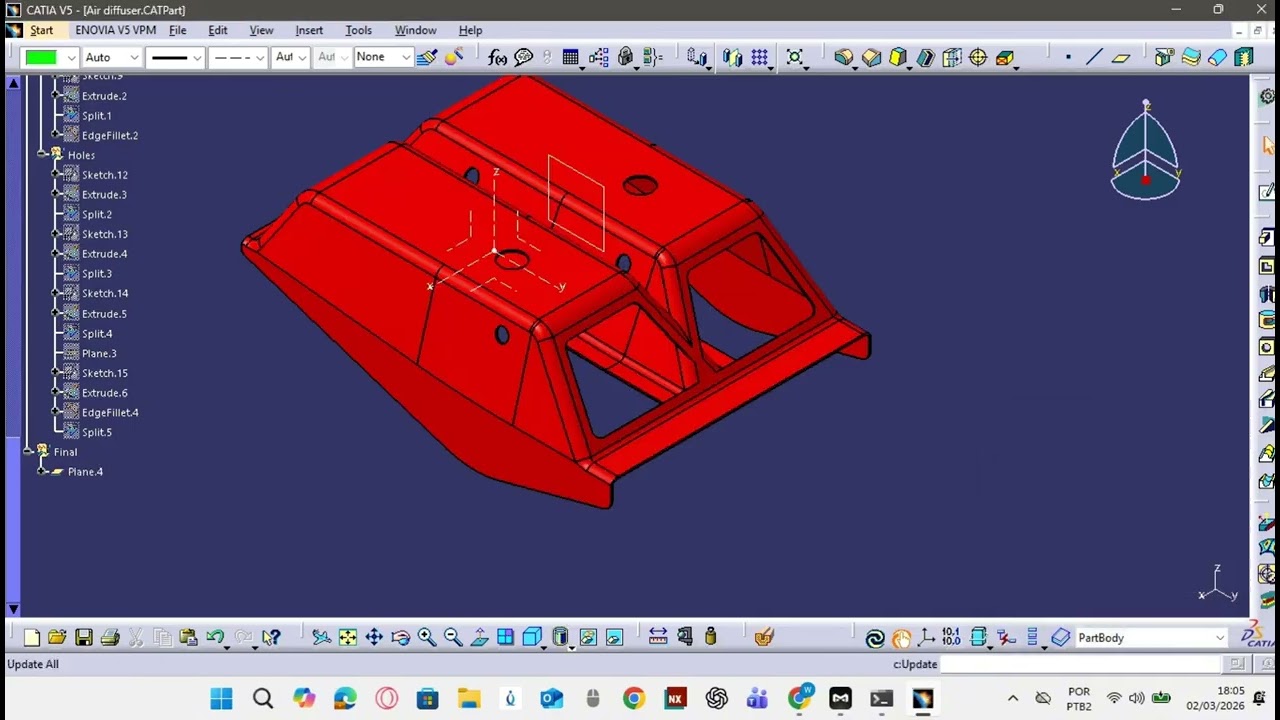1280x720 pixels.
Task: Click the tree scroll-down arrow
Action: point(13,609)
